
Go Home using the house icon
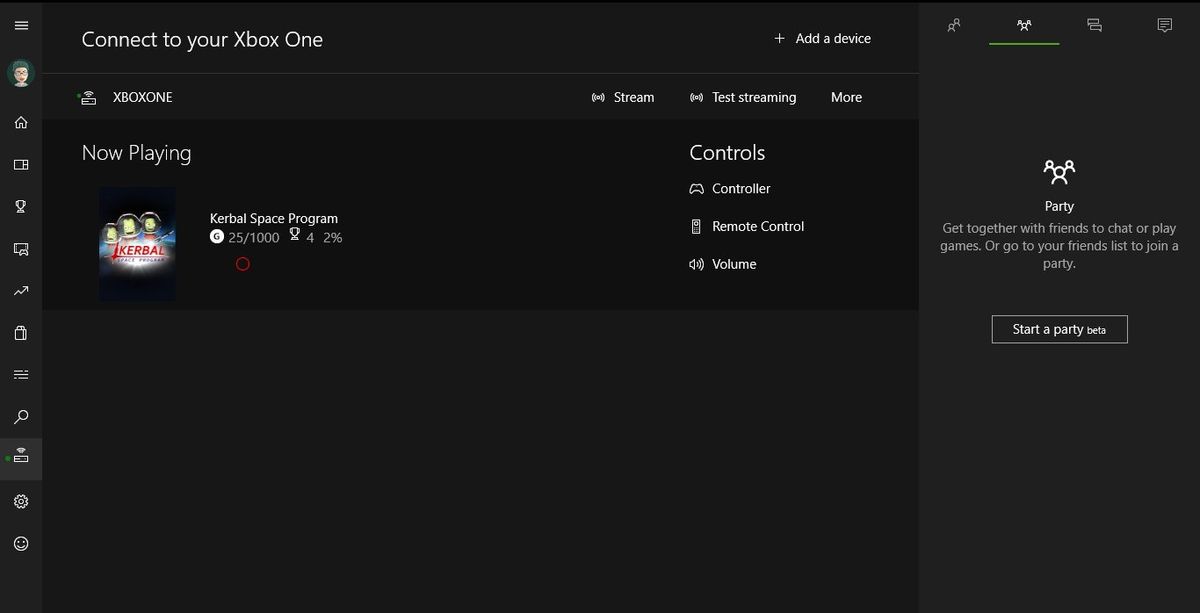point(21,122)
